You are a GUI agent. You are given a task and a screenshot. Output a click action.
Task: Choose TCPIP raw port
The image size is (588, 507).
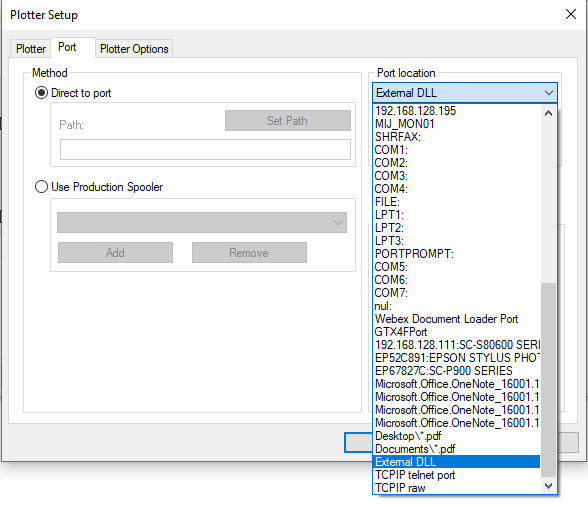point(456,488)
